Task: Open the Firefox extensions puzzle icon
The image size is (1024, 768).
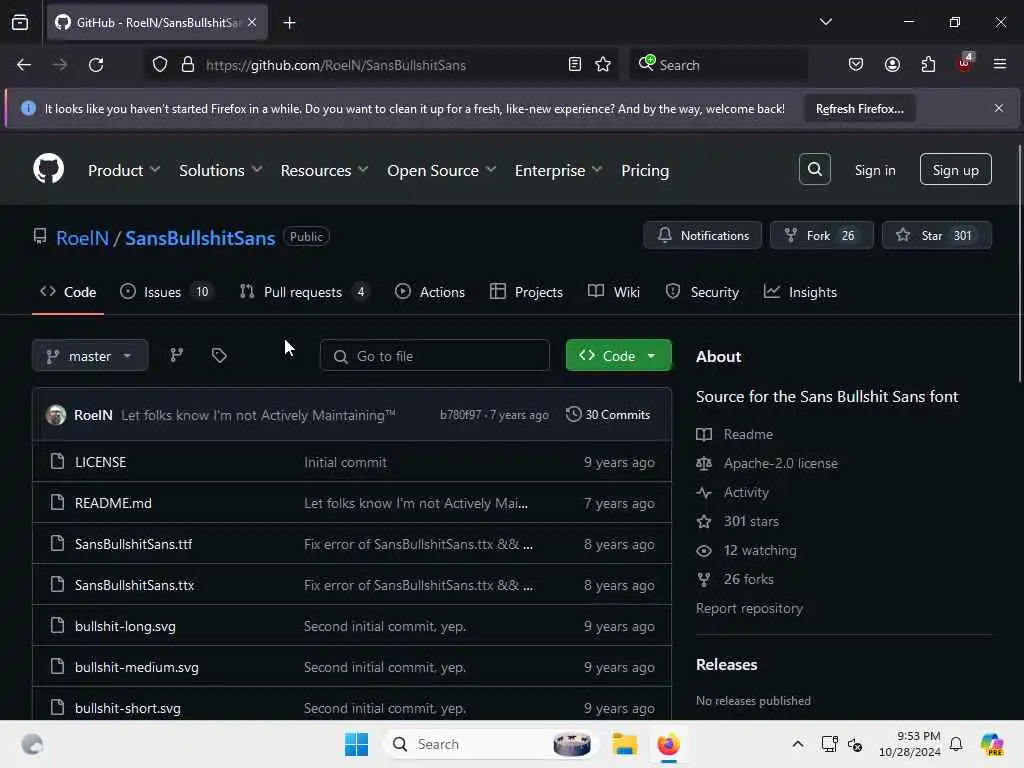Action: coord(928,65)
